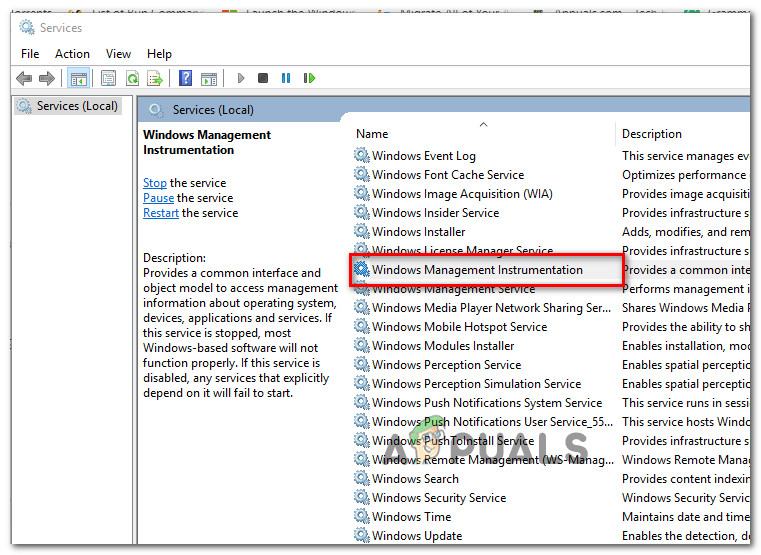The image size is (761, 555).
Task: Click the Start Service play icon
Action: tap(241, 78)
